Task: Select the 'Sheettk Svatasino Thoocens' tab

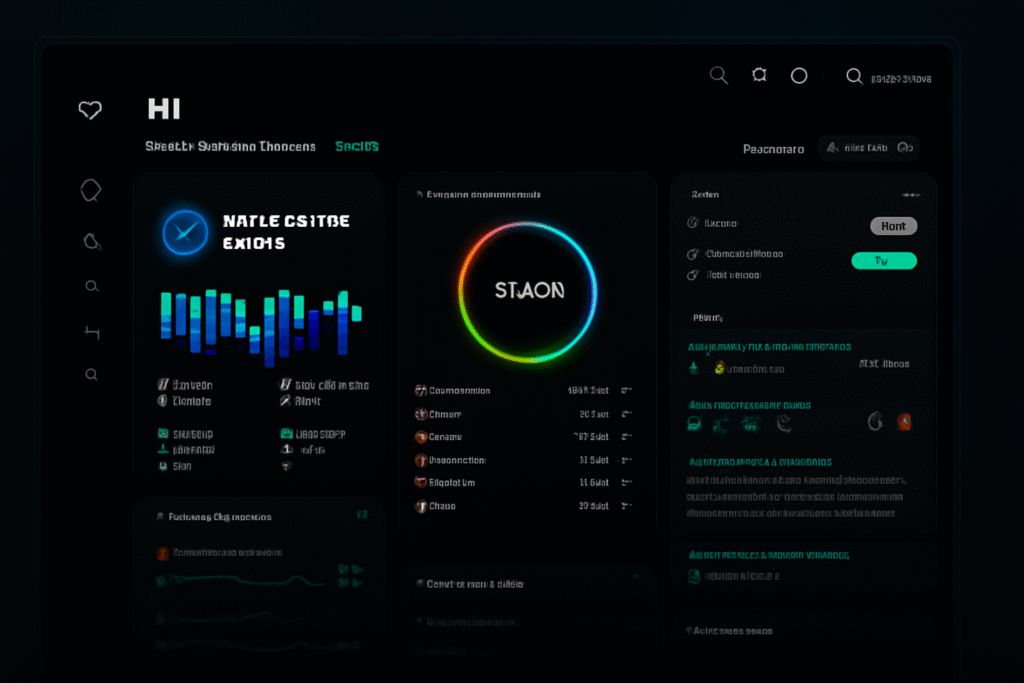Action: pos(230,146)
